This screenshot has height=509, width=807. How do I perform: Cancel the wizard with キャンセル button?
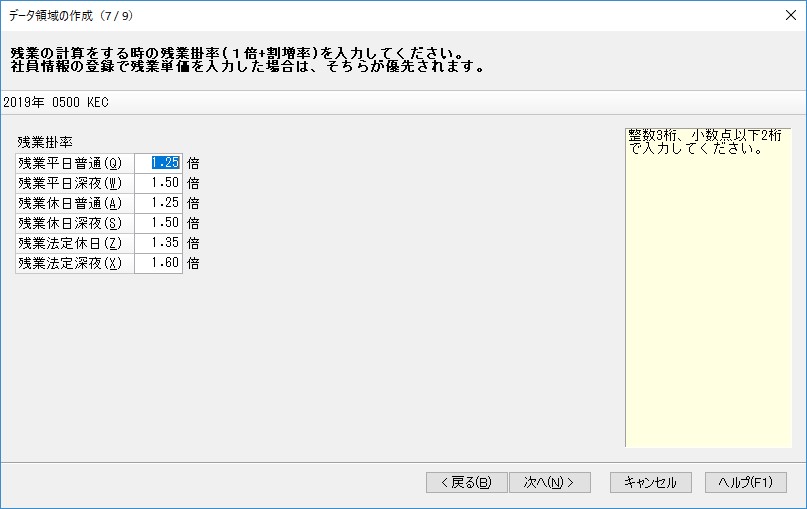(651, 482)
